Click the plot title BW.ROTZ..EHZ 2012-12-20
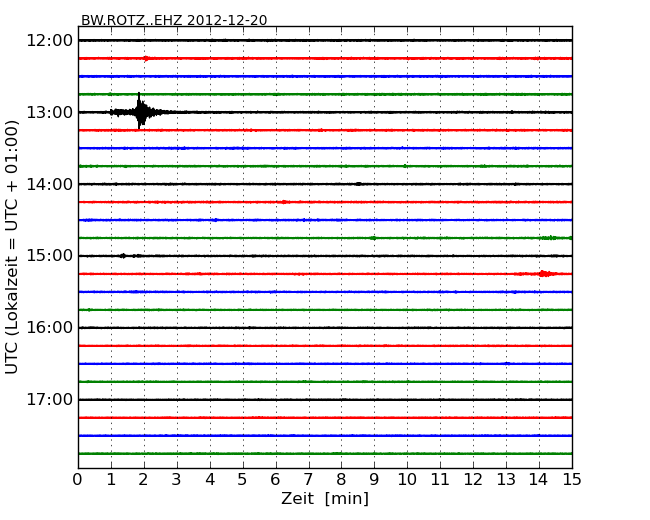This screenshot has width=650, height=520. (x=174, y=20)
